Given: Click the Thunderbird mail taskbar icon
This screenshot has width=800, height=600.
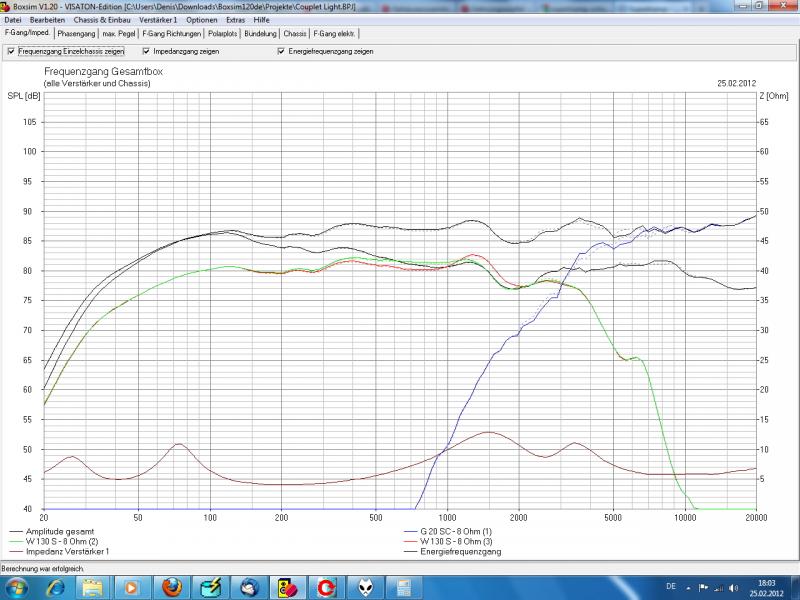Looking at the screenshot, I should 248,584.
